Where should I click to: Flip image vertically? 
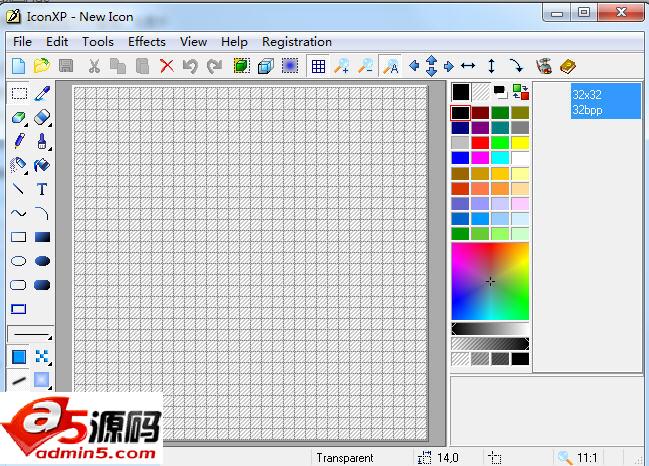[x=491, y=66]
